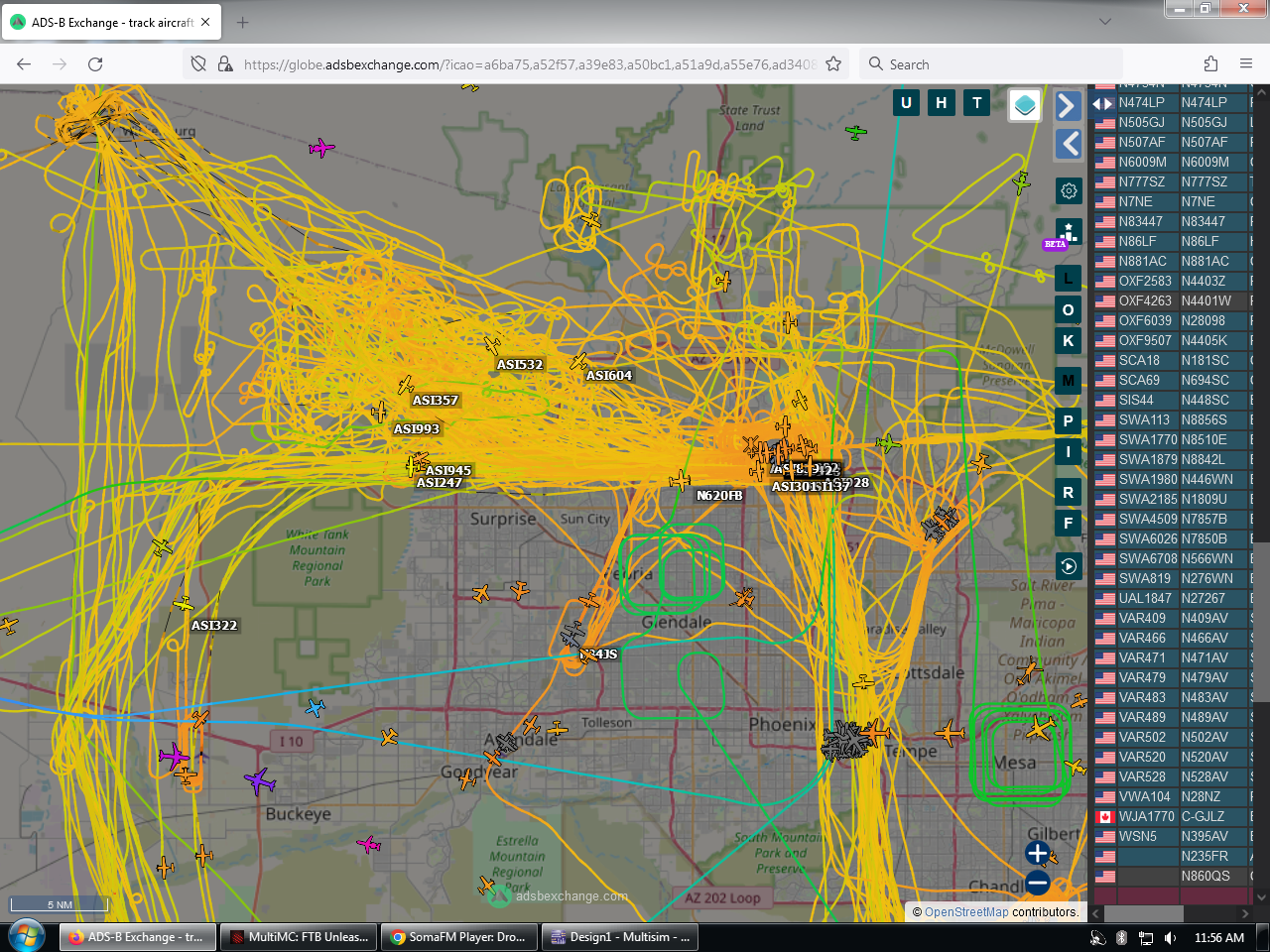The width and height of the screenshot is (1270, 952).
Task: Click the aircraft table horizontal scrollbar
Action: (x=1143, y=913)
